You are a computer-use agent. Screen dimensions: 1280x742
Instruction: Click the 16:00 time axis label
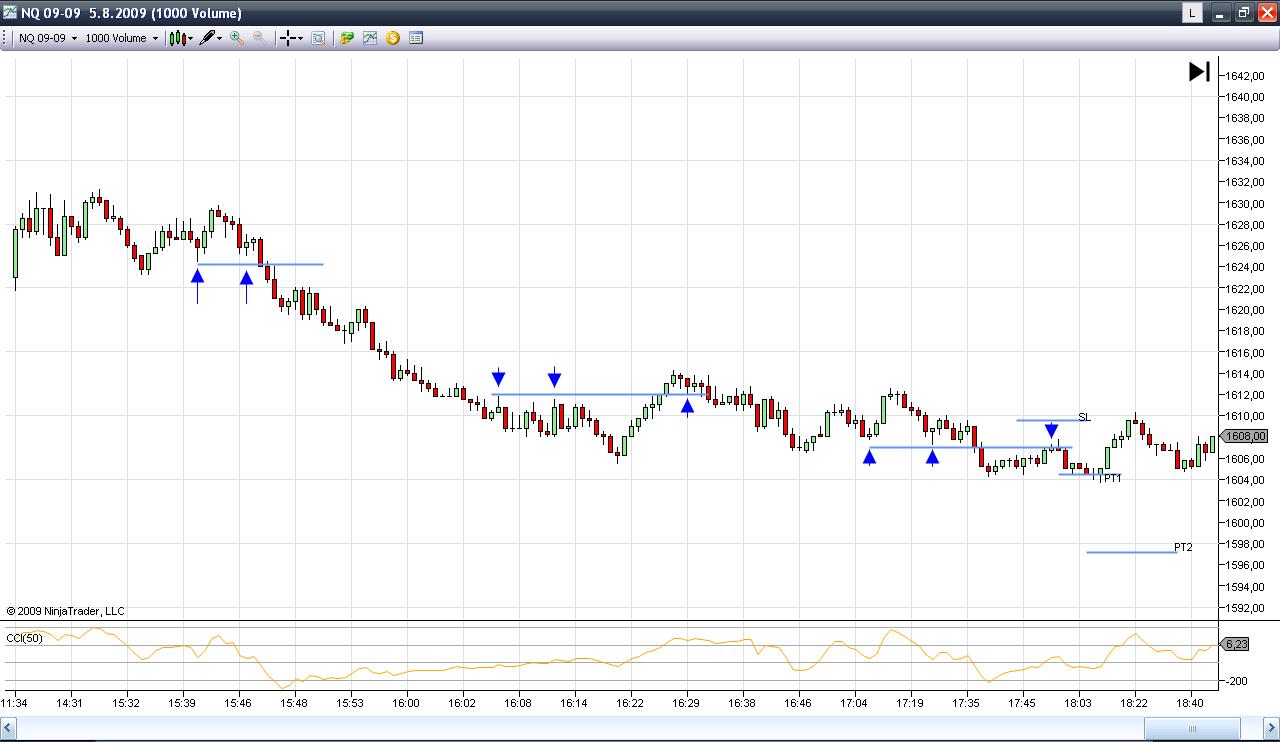click(x=406, y=704)
